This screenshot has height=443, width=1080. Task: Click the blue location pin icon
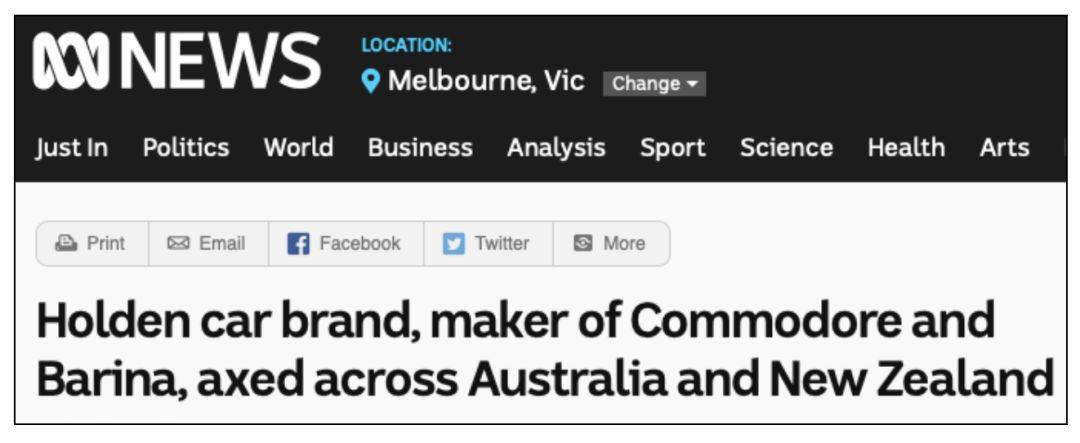point(371,83)
